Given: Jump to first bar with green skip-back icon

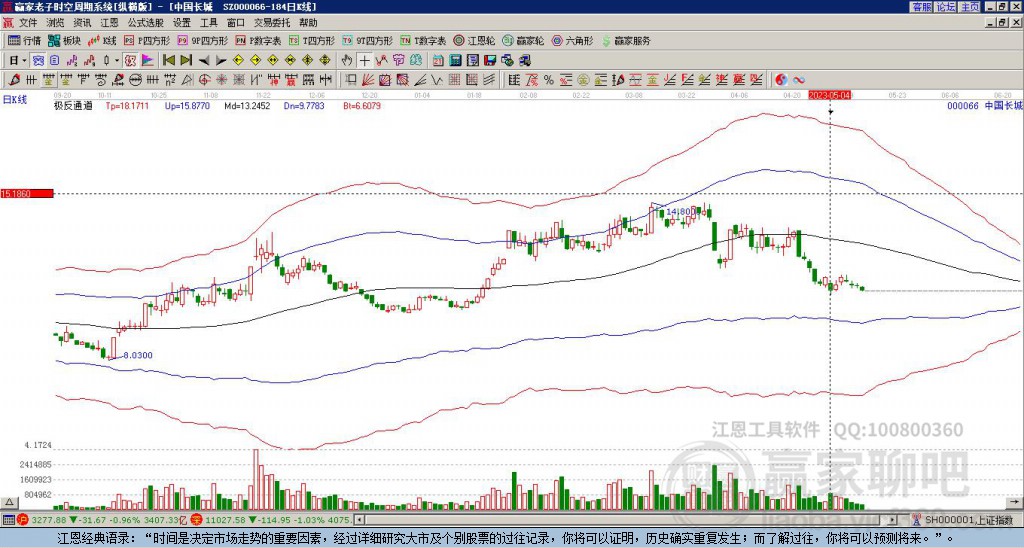Looking at the screenshot, I should [x=168, y=60].
